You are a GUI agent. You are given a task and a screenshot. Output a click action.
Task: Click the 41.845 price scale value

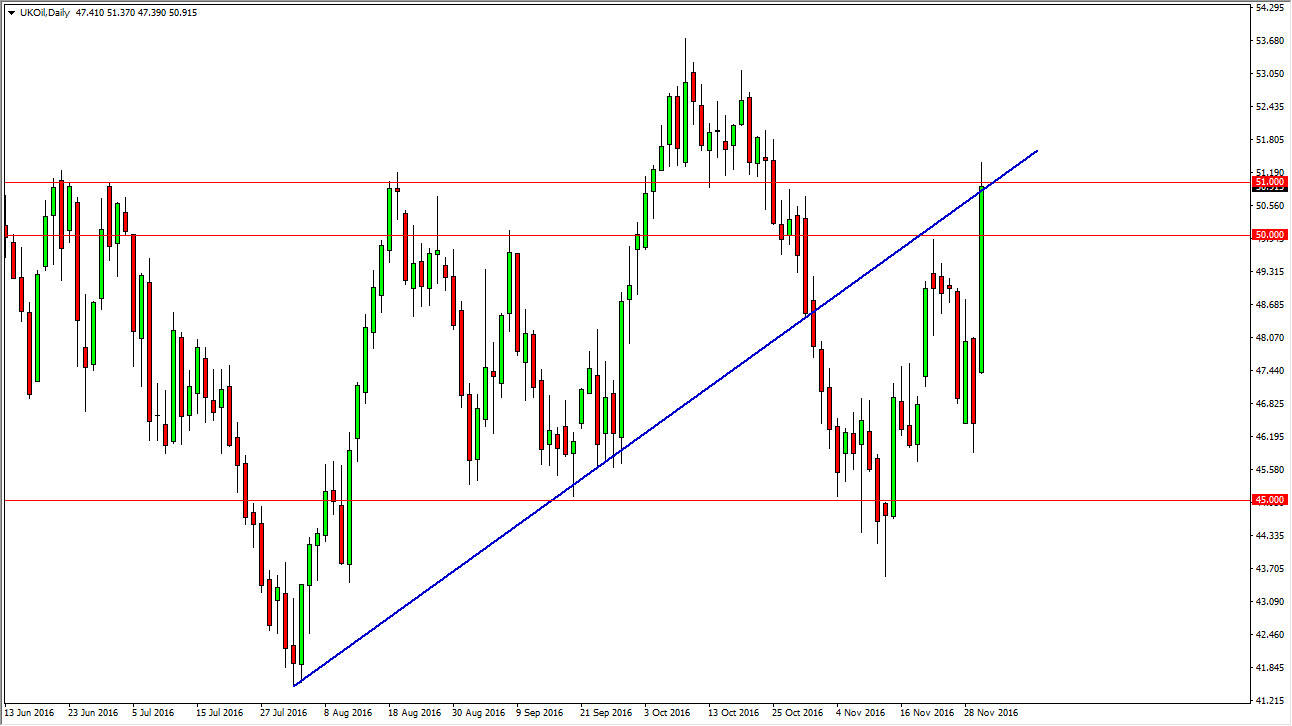point(1269,668)
